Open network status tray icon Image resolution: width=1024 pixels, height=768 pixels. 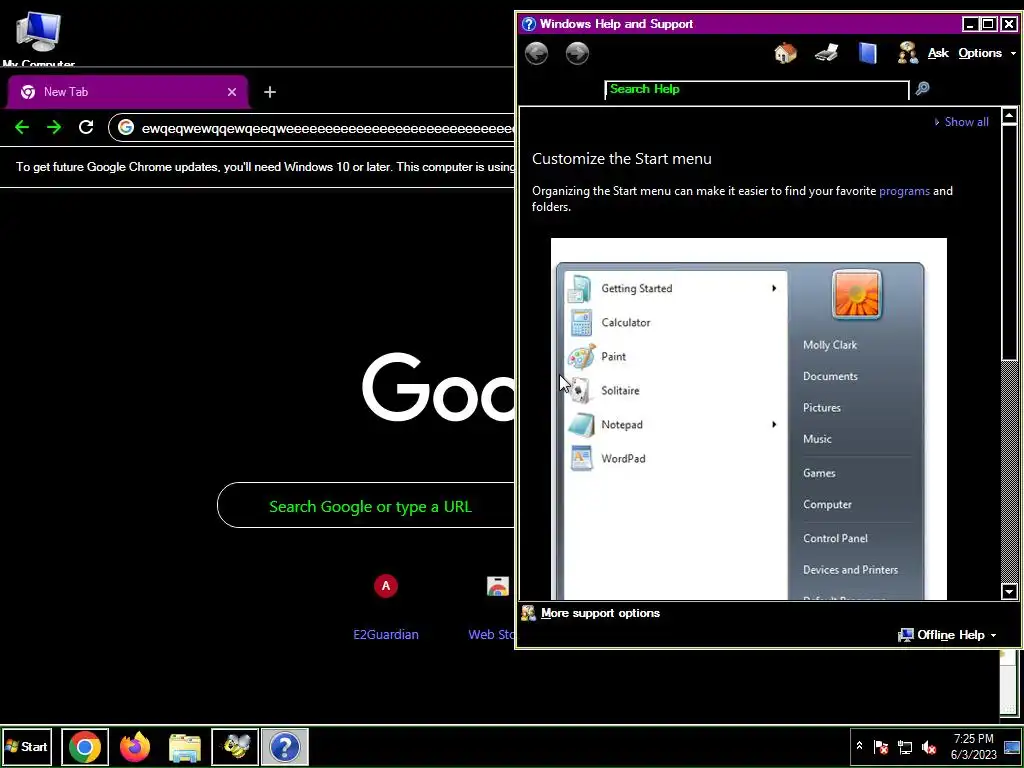point(905,746)
